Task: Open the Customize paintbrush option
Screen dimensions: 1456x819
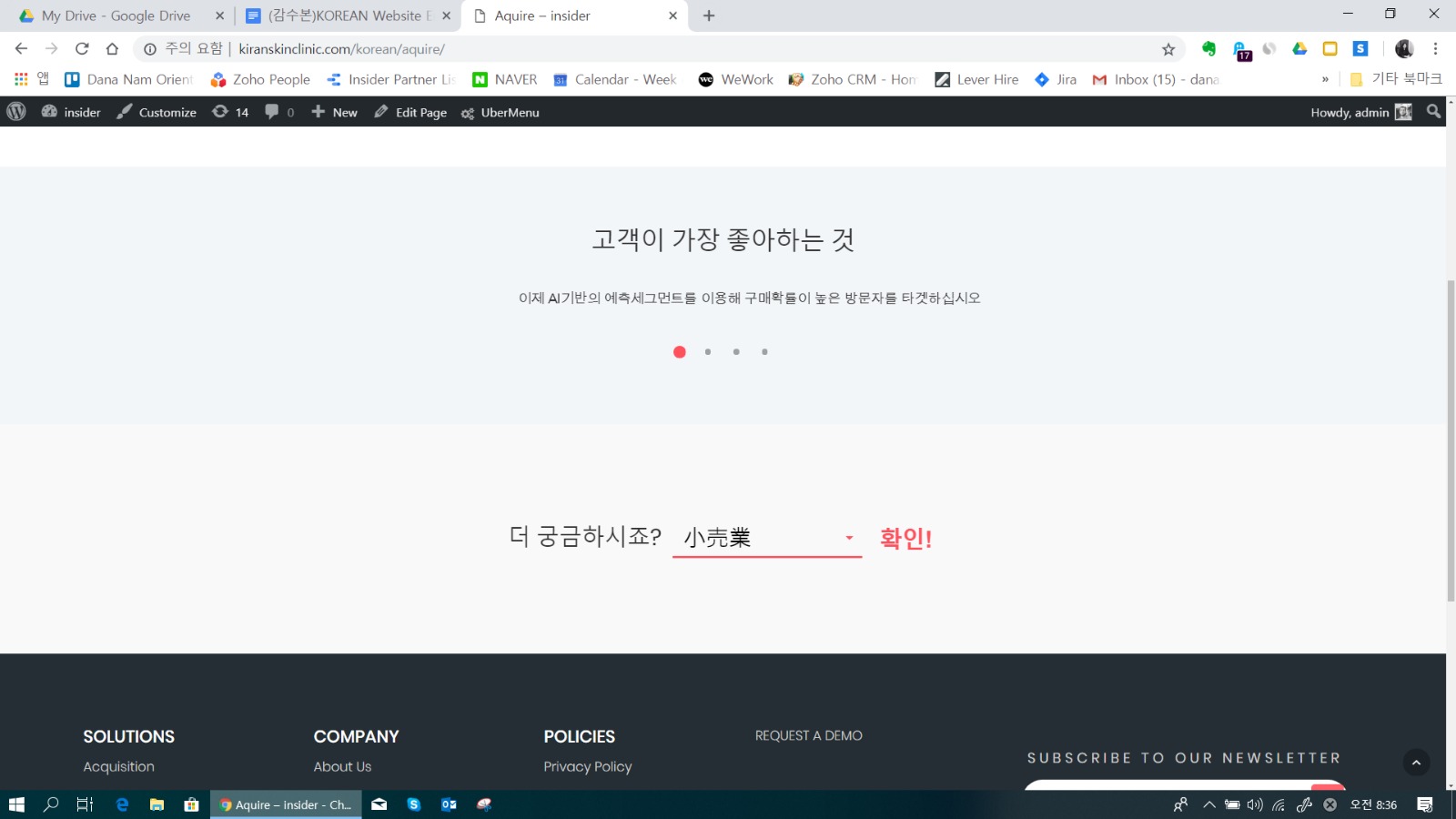Action: [157, 112]
